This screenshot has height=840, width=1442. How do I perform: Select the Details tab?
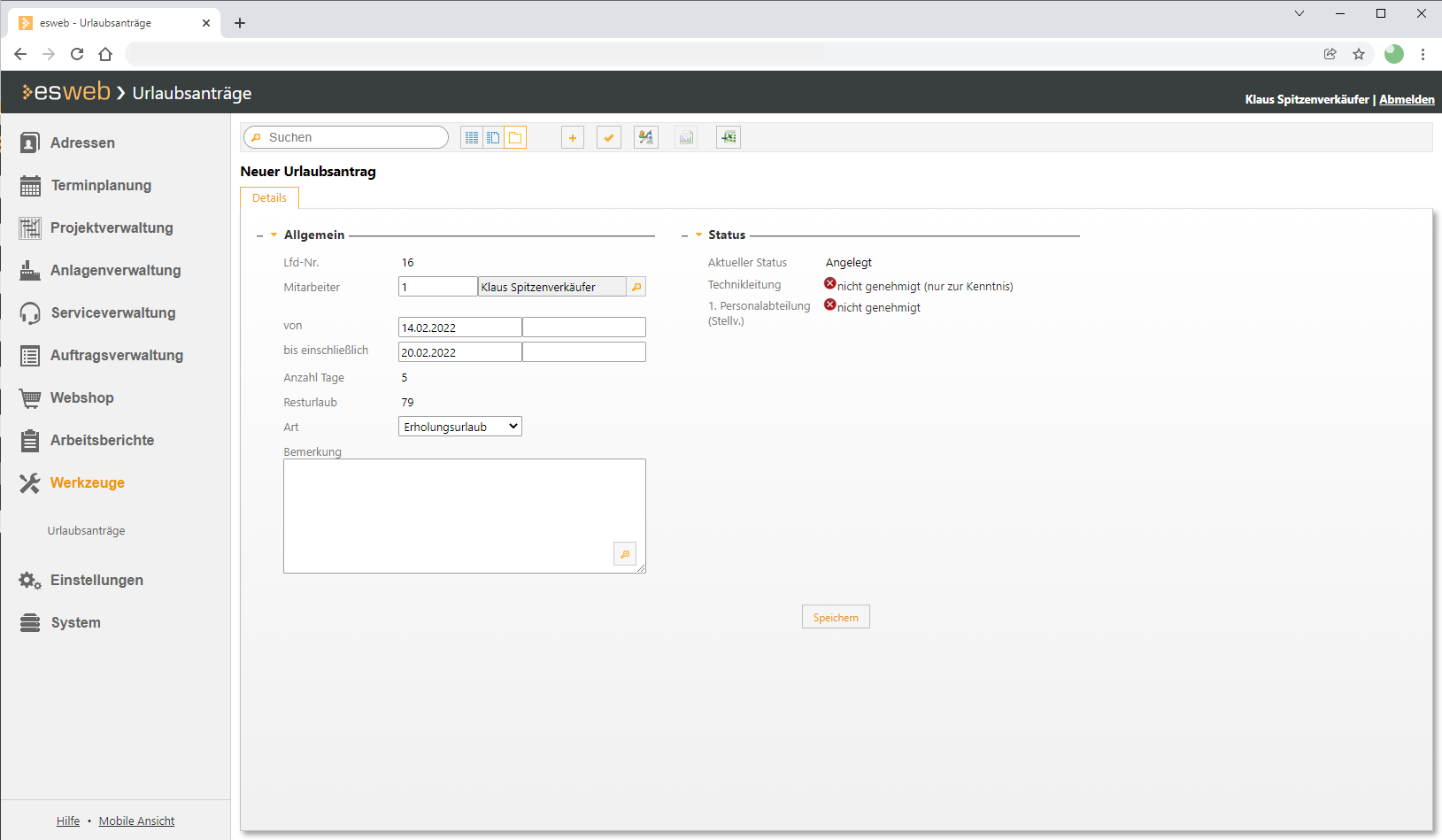point(269,197)
